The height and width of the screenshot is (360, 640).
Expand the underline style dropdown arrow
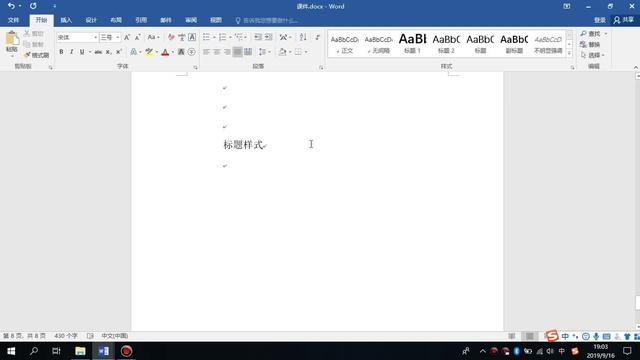[90, 52]
